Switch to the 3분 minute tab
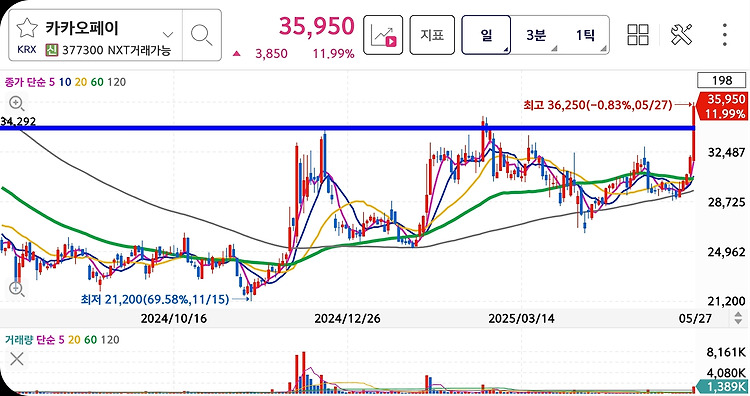The height and width of the screenshot is (396, 750). [536, 35]
